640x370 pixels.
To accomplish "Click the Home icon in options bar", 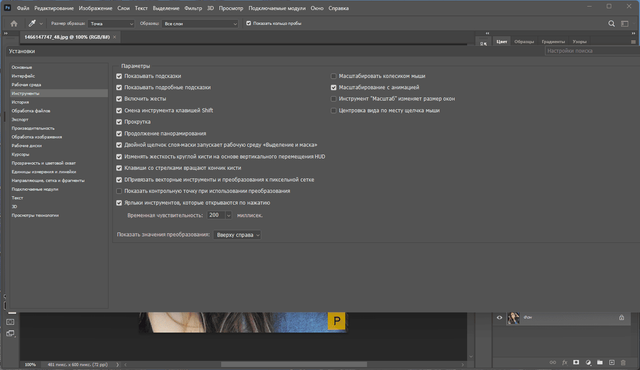I will click(14, 24).
